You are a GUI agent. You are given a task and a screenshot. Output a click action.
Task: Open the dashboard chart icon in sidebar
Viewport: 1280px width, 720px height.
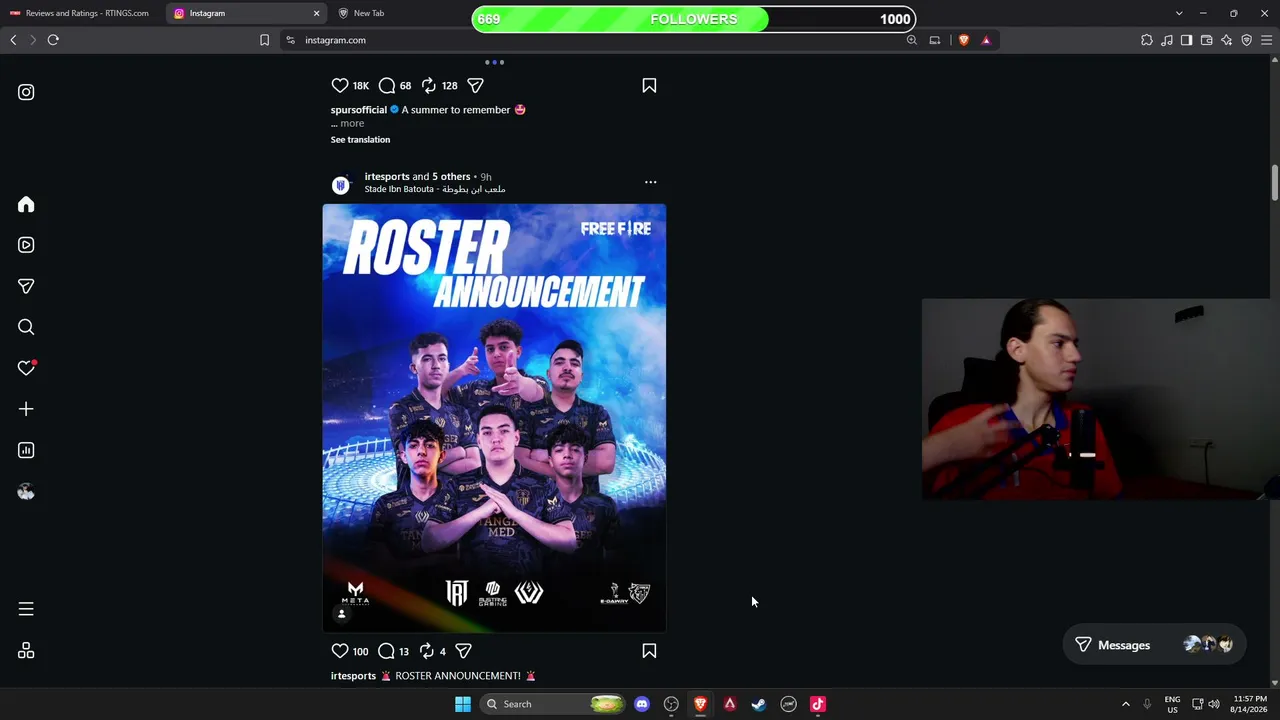(26, 450)
